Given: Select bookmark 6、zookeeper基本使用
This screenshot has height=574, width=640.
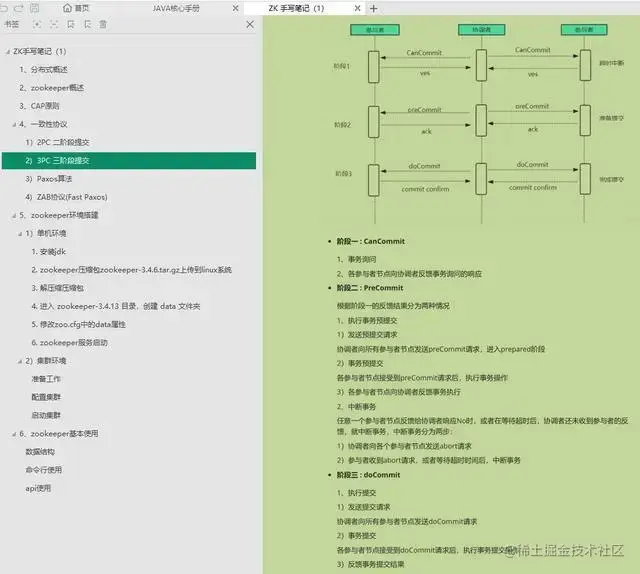Looking at the screenshot, I should [x=59, y=434].
